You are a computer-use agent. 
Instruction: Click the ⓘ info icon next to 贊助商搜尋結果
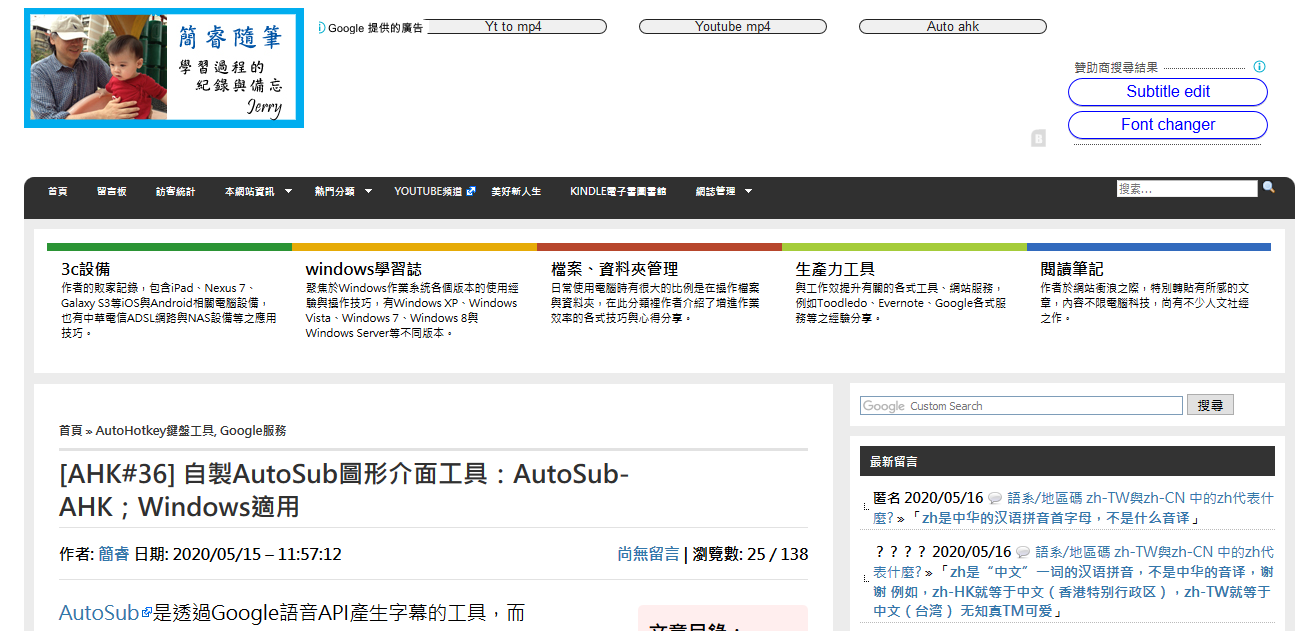pos(1258,65)
